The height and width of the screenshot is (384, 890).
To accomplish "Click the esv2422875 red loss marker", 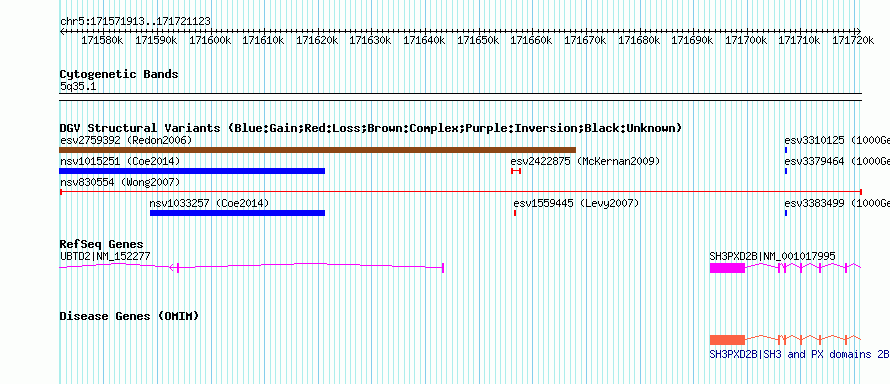I will (x=516, y=171).
